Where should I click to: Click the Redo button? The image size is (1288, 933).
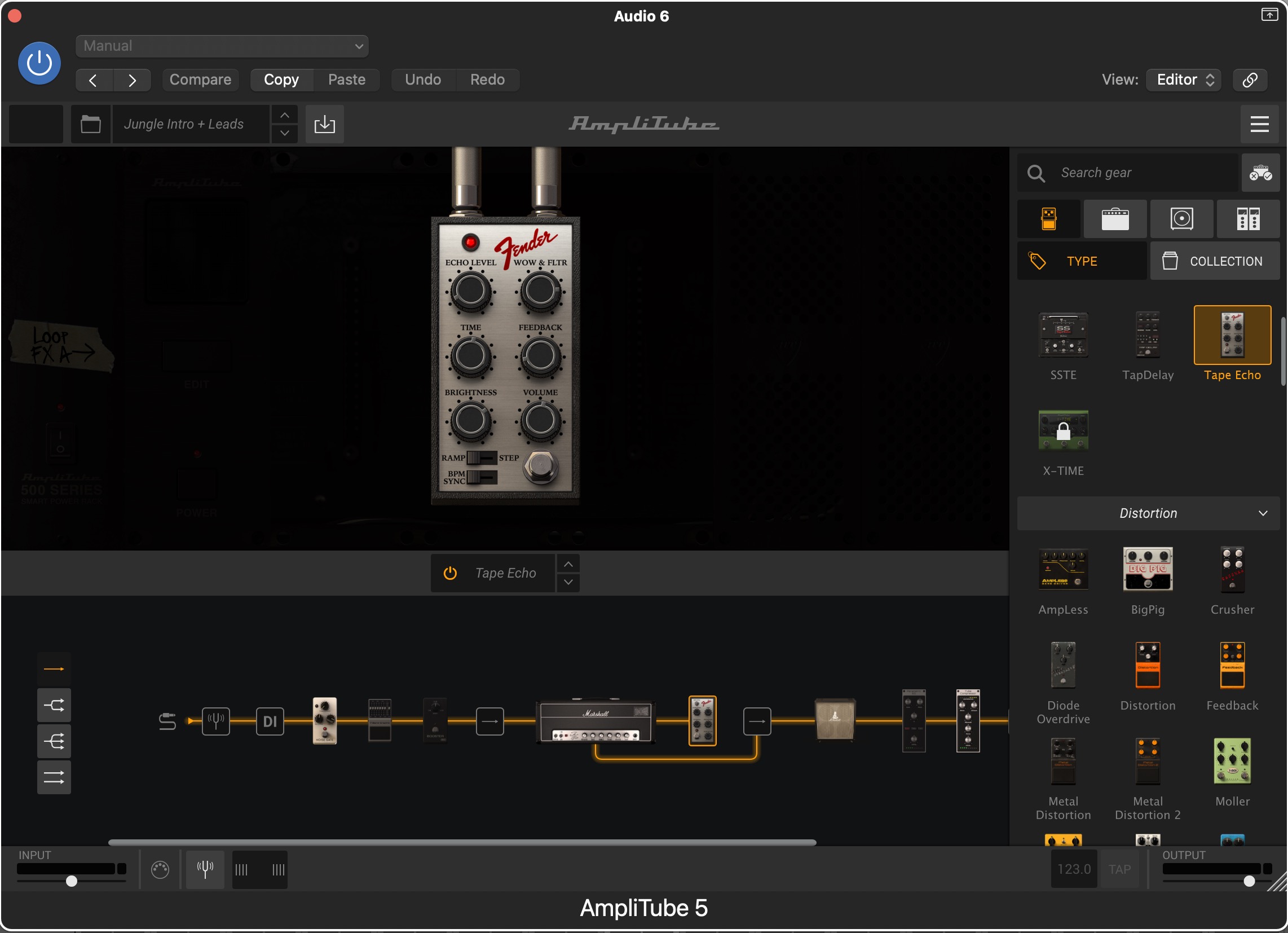click(x=487, y=80)
